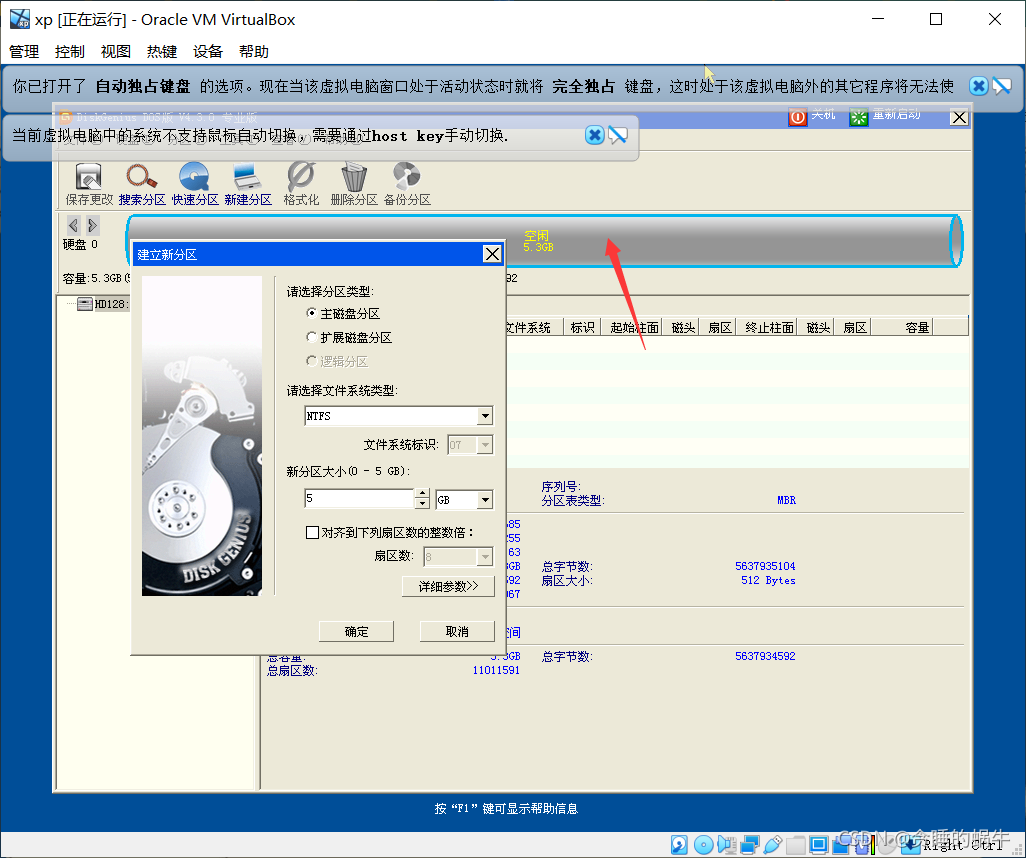Click the display status icon

click(818, 844)
